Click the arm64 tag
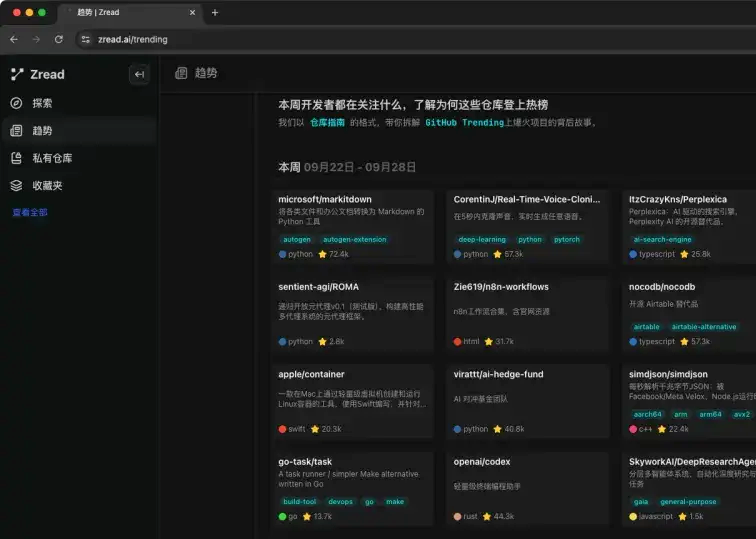756x539 pixels. [710, 414]
